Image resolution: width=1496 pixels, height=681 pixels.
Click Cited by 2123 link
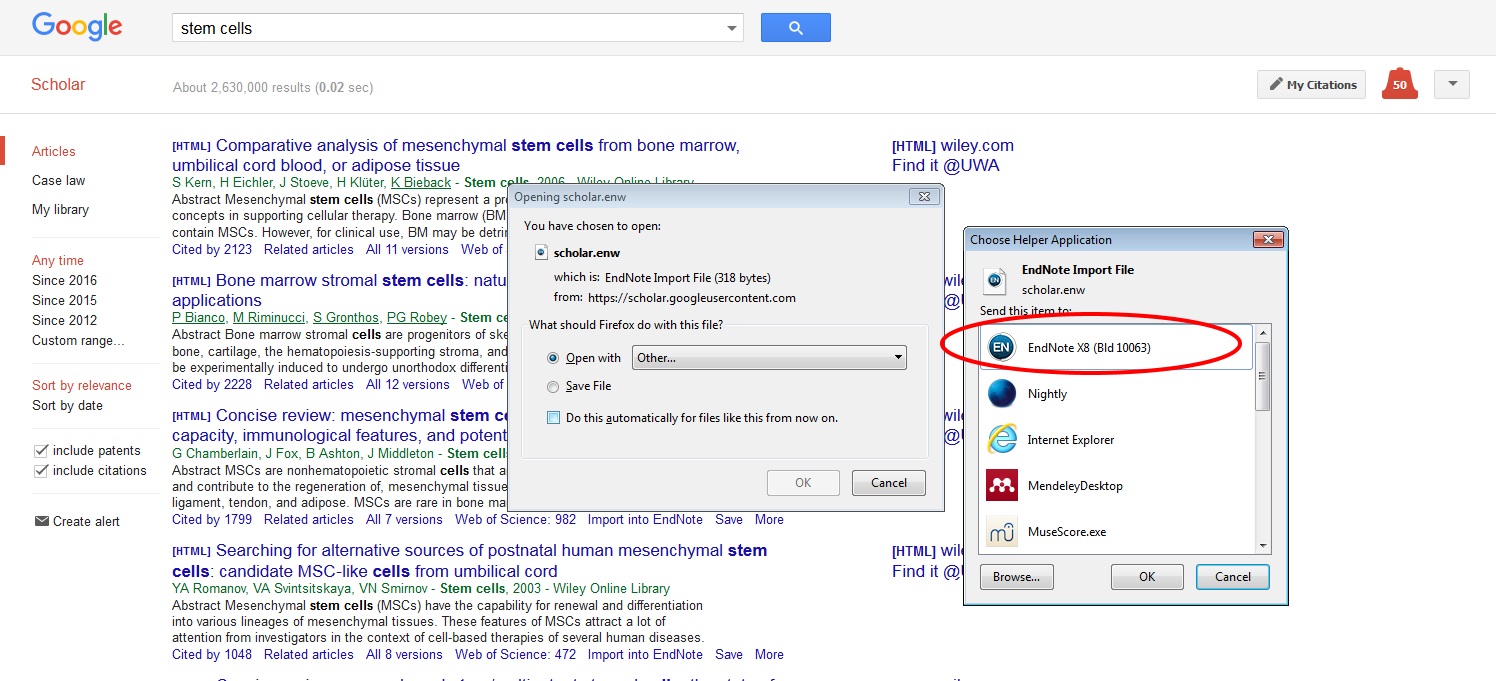pos(212,249)
